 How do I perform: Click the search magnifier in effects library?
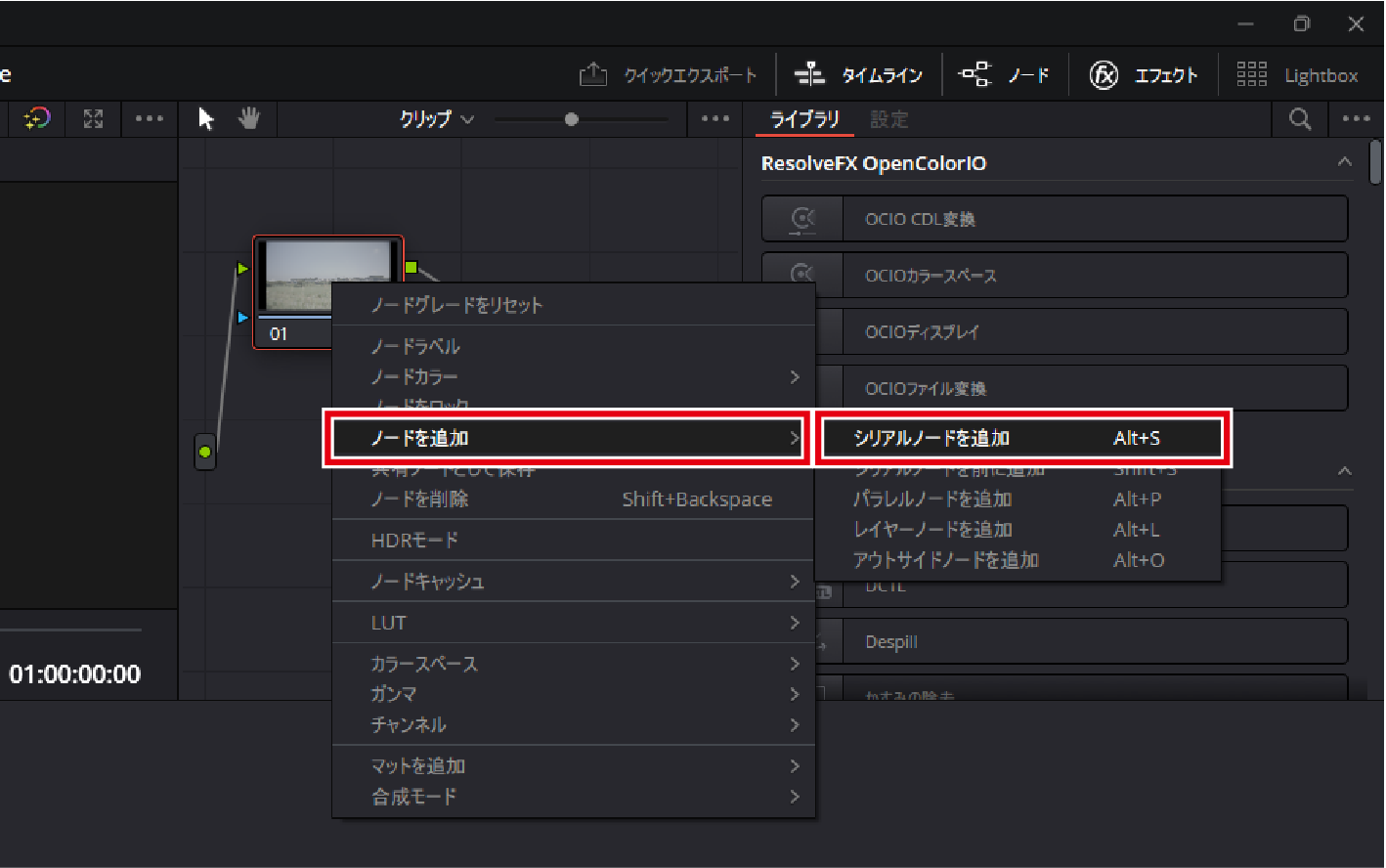click(1299, 119)
